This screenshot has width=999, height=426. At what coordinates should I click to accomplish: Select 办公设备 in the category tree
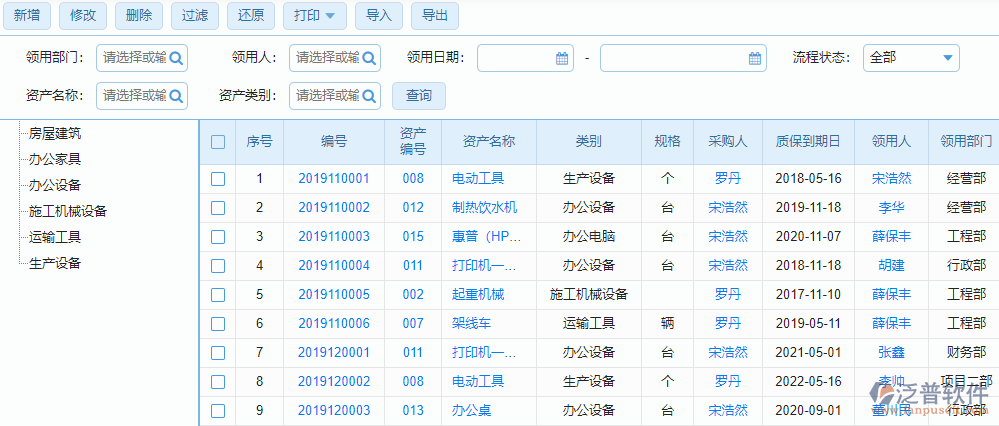pyautogui.click(x=55, y=185)
